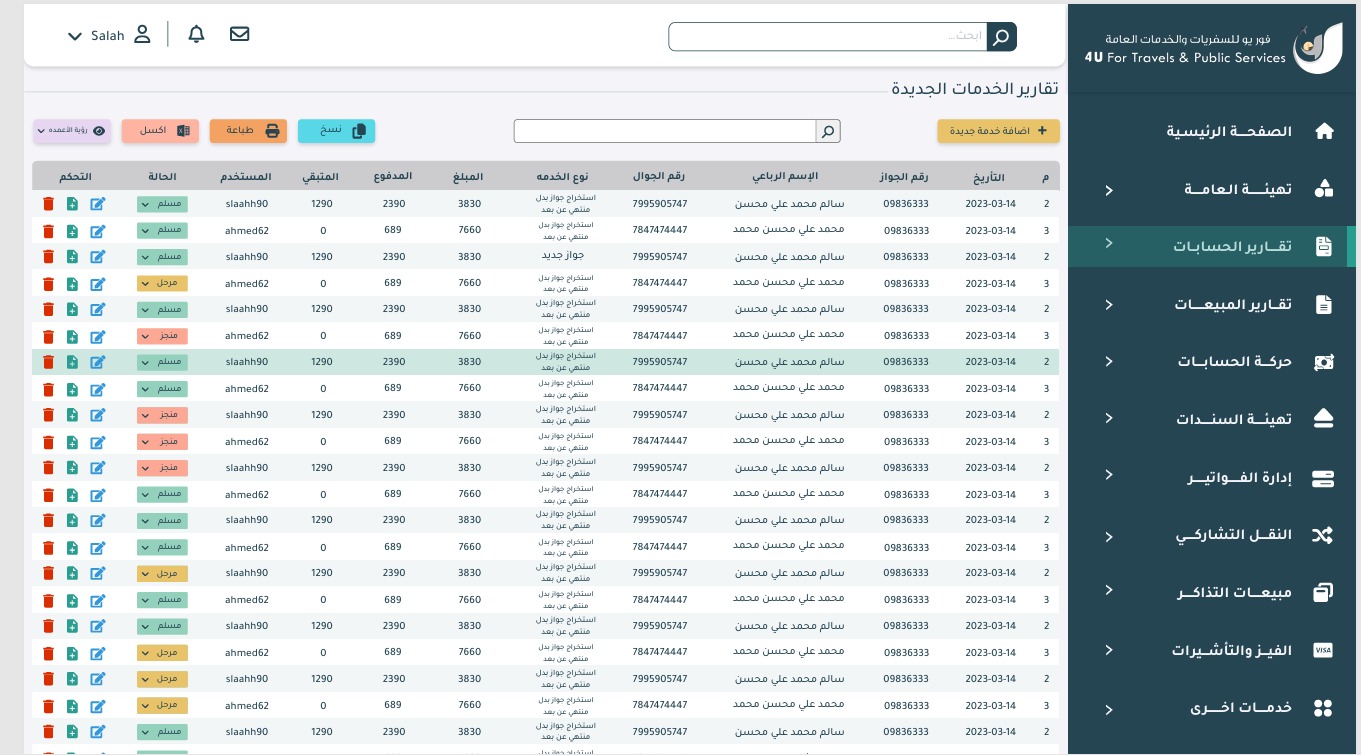1361x755 pixels.
Task: Click green add-file icon in second table row
Action: (x=72, y=231)
